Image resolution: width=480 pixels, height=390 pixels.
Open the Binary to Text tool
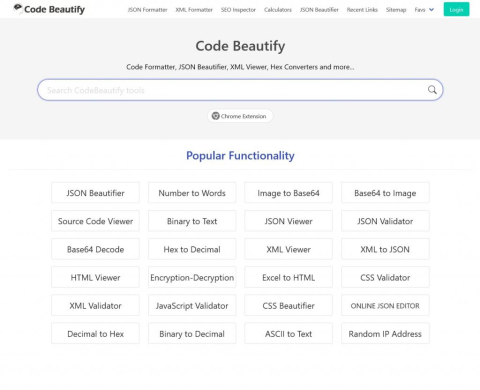click(192, 221)
